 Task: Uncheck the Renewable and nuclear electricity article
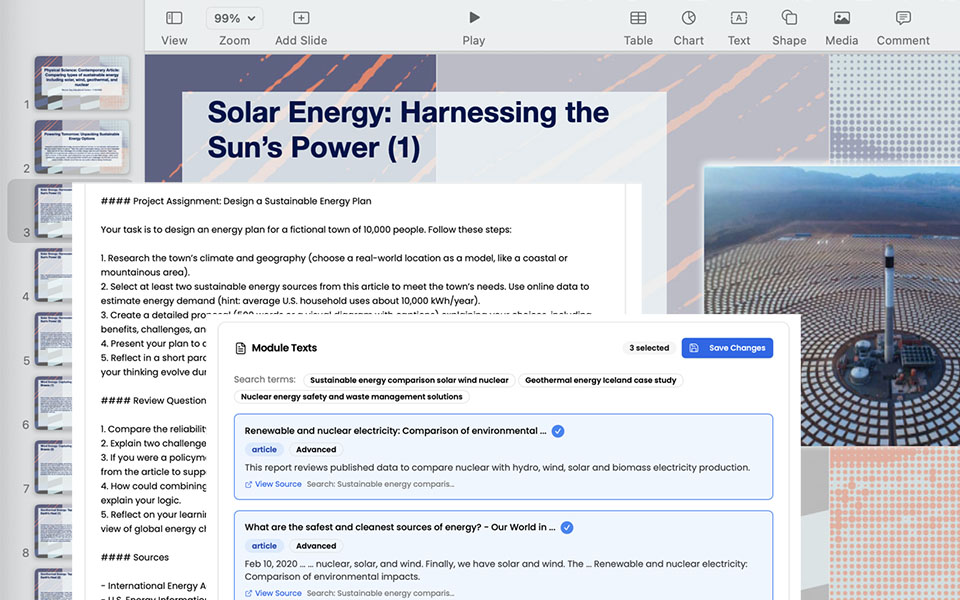[x=558, y=431]
